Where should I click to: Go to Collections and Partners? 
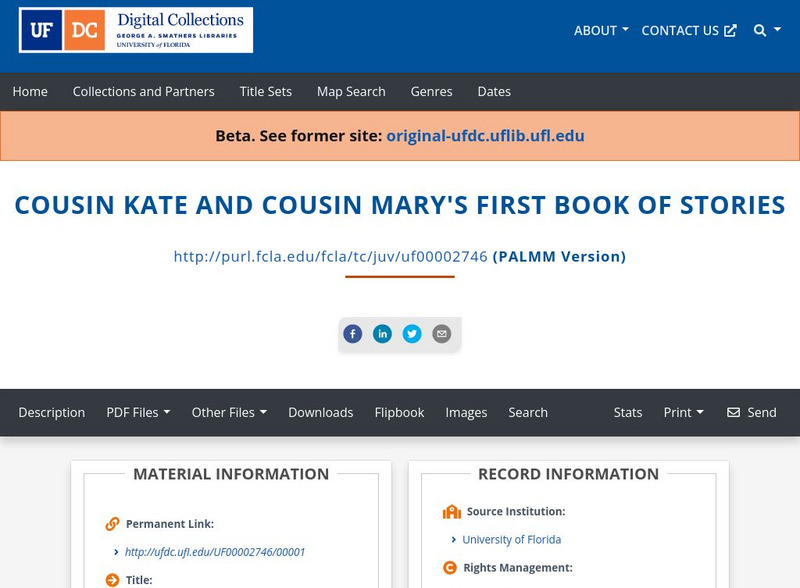coord(143,91)
